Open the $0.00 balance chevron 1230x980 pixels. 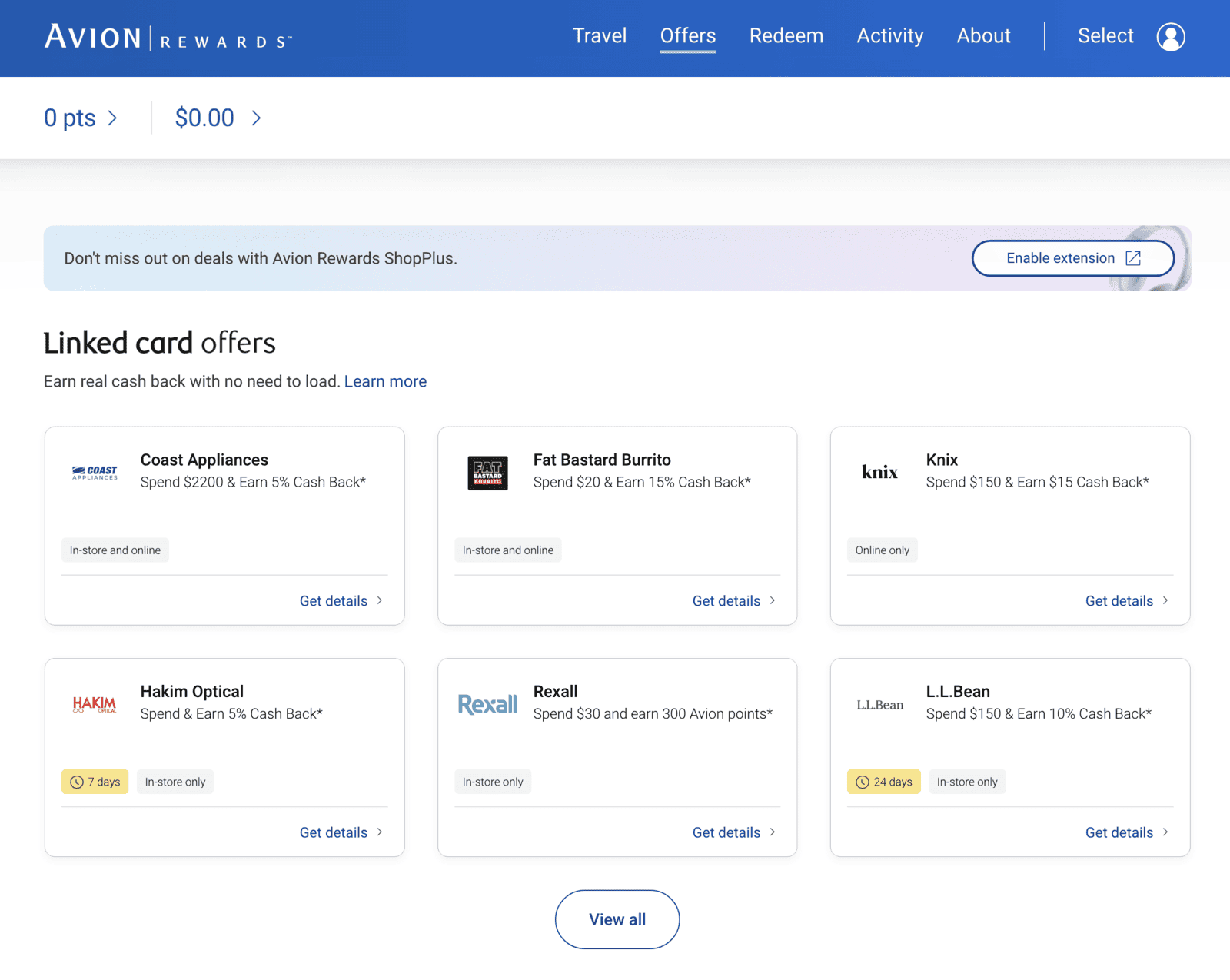(257, 118)
